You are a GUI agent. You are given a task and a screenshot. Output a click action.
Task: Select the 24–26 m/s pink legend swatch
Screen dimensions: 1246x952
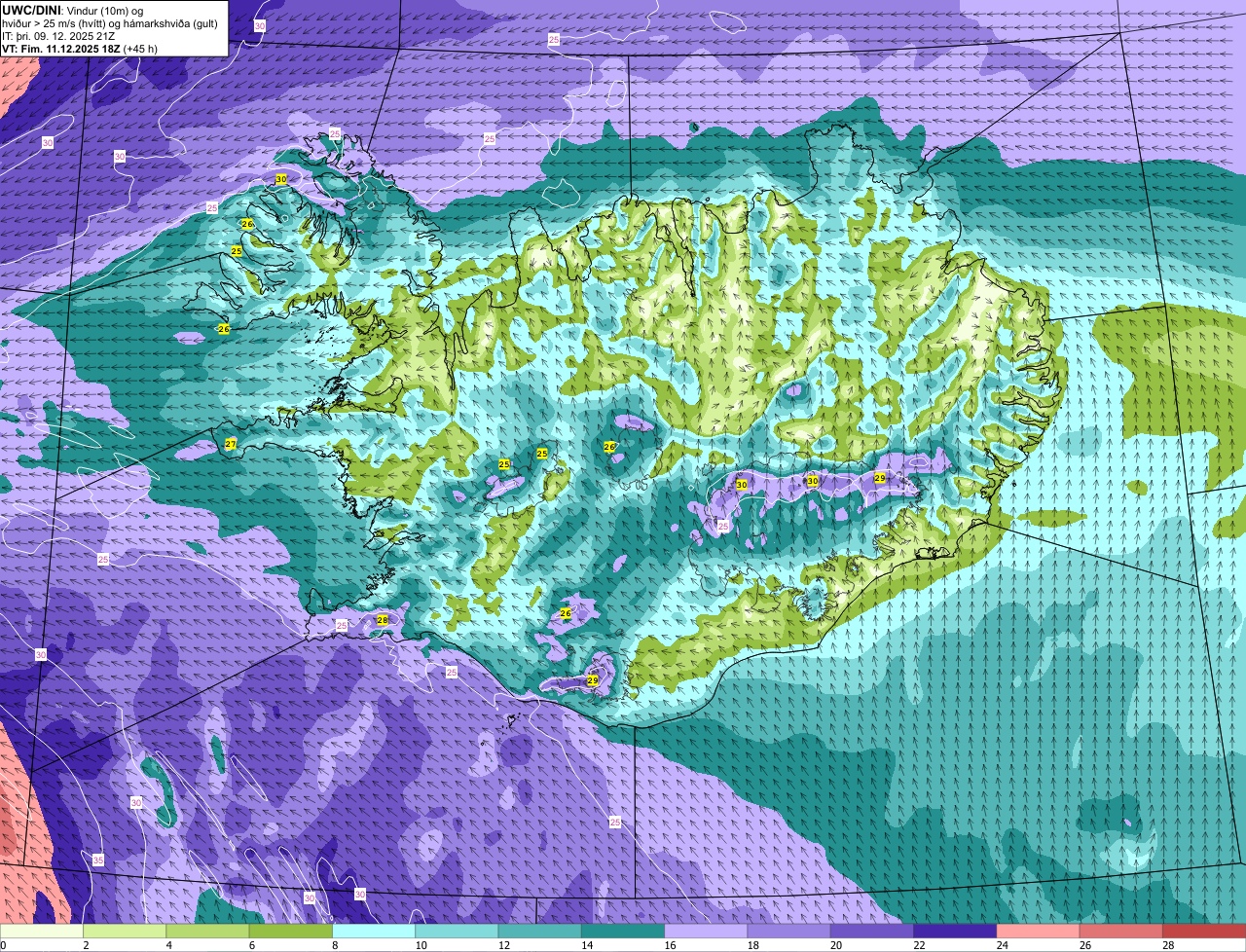click(1039, 931)
